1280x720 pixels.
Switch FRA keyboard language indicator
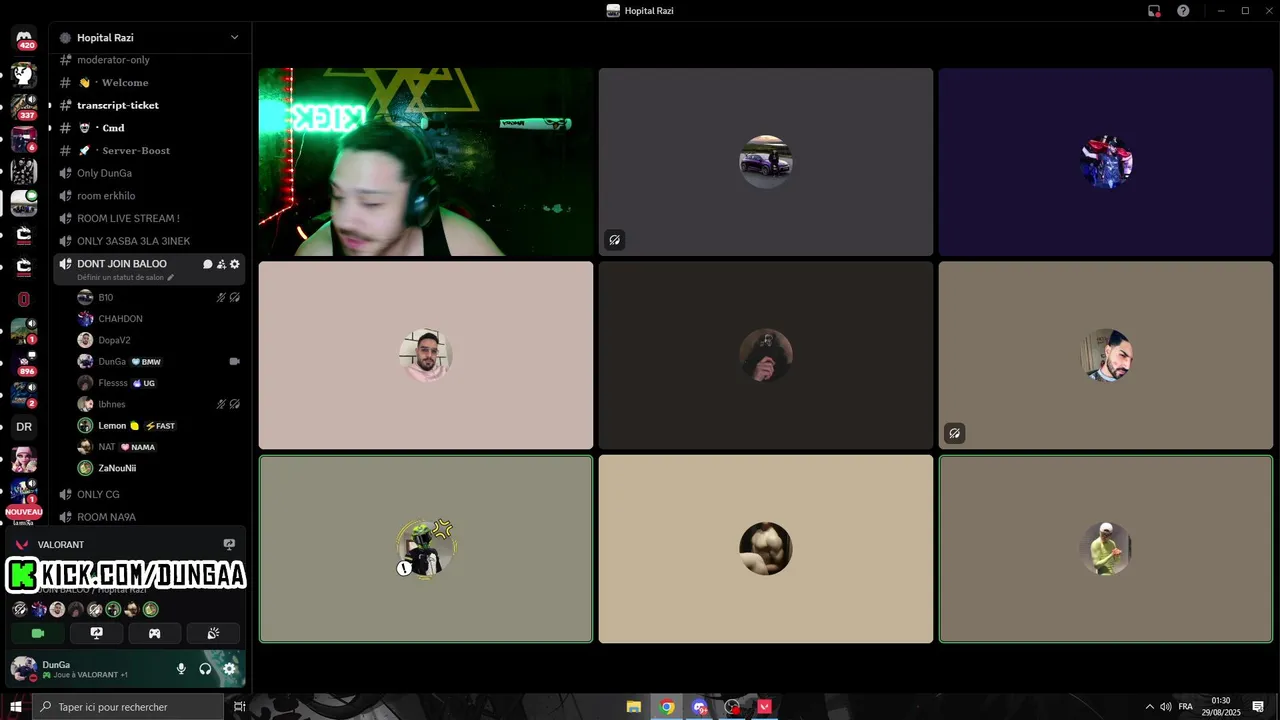[x=1186, y=707]
